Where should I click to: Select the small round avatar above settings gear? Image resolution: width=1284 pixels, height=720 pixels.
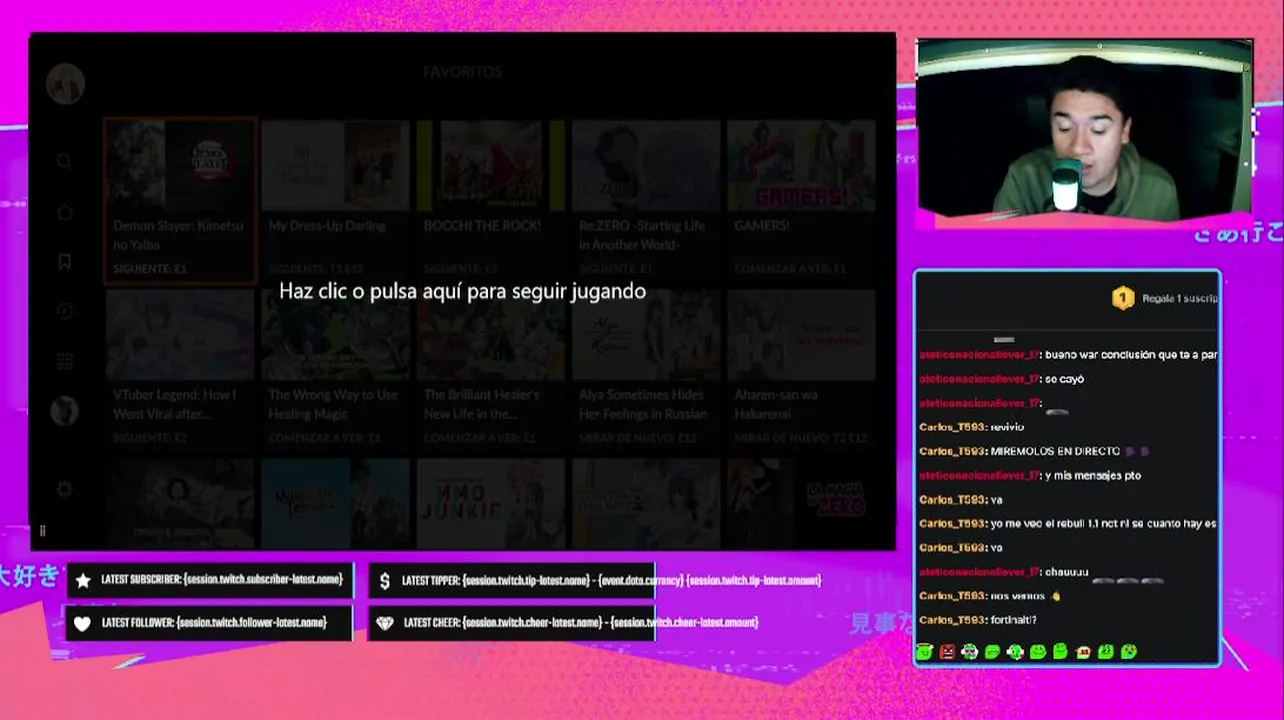coord(64,411)
